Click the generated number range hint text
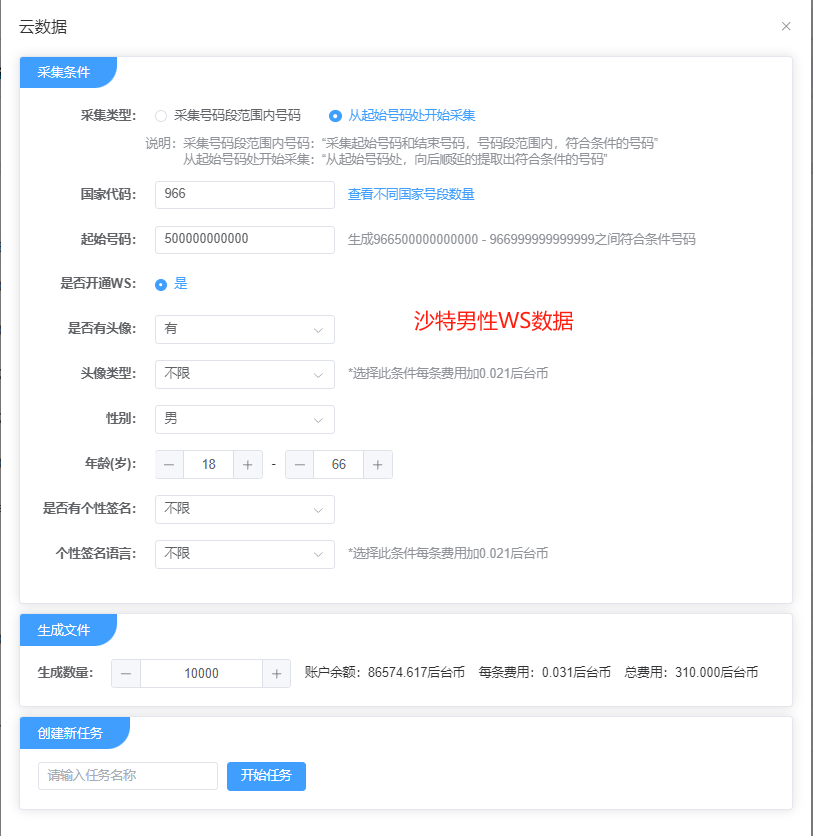 521,239
